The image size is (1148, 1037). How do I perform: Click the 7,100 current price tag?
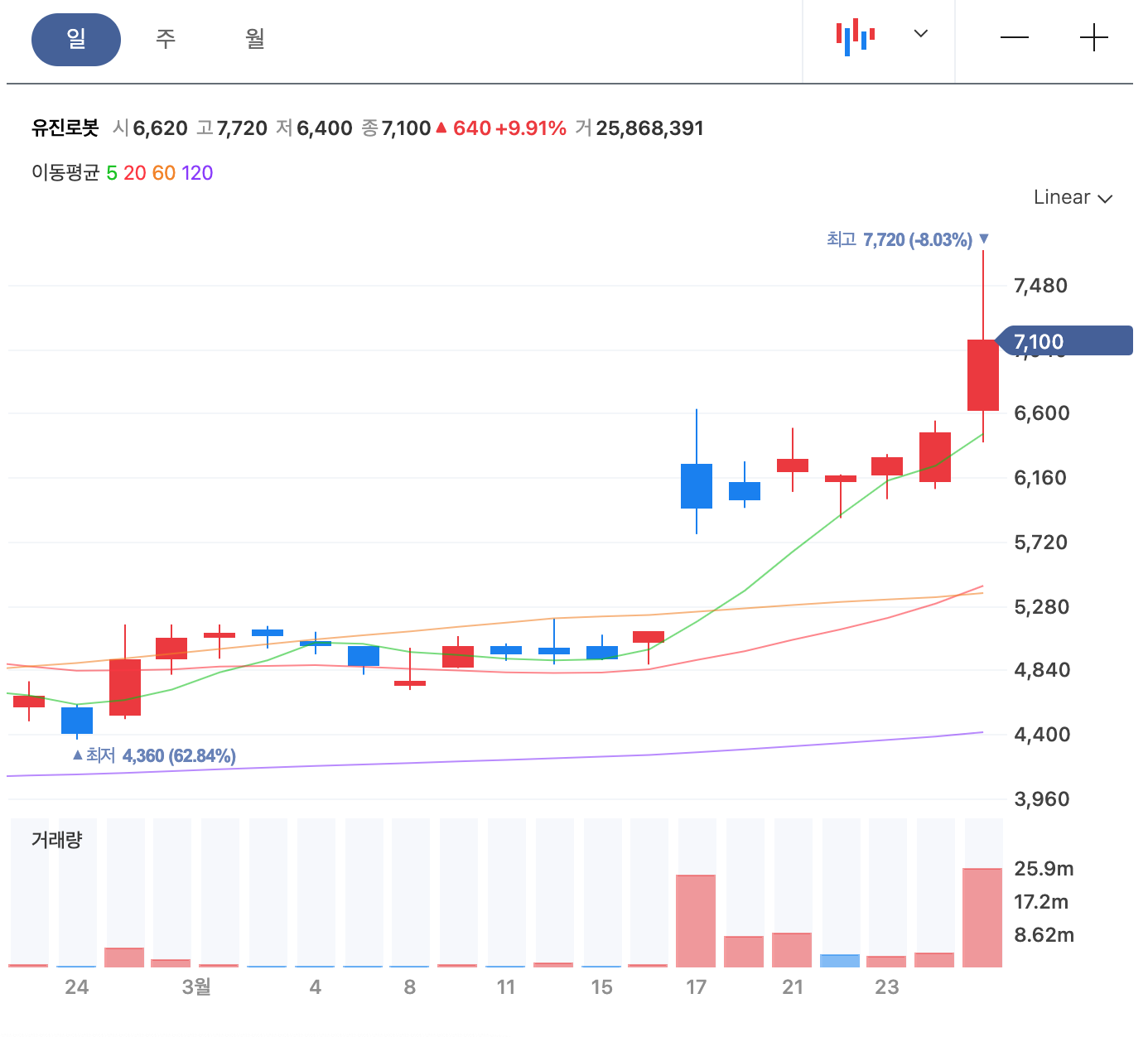point(1064,341)
